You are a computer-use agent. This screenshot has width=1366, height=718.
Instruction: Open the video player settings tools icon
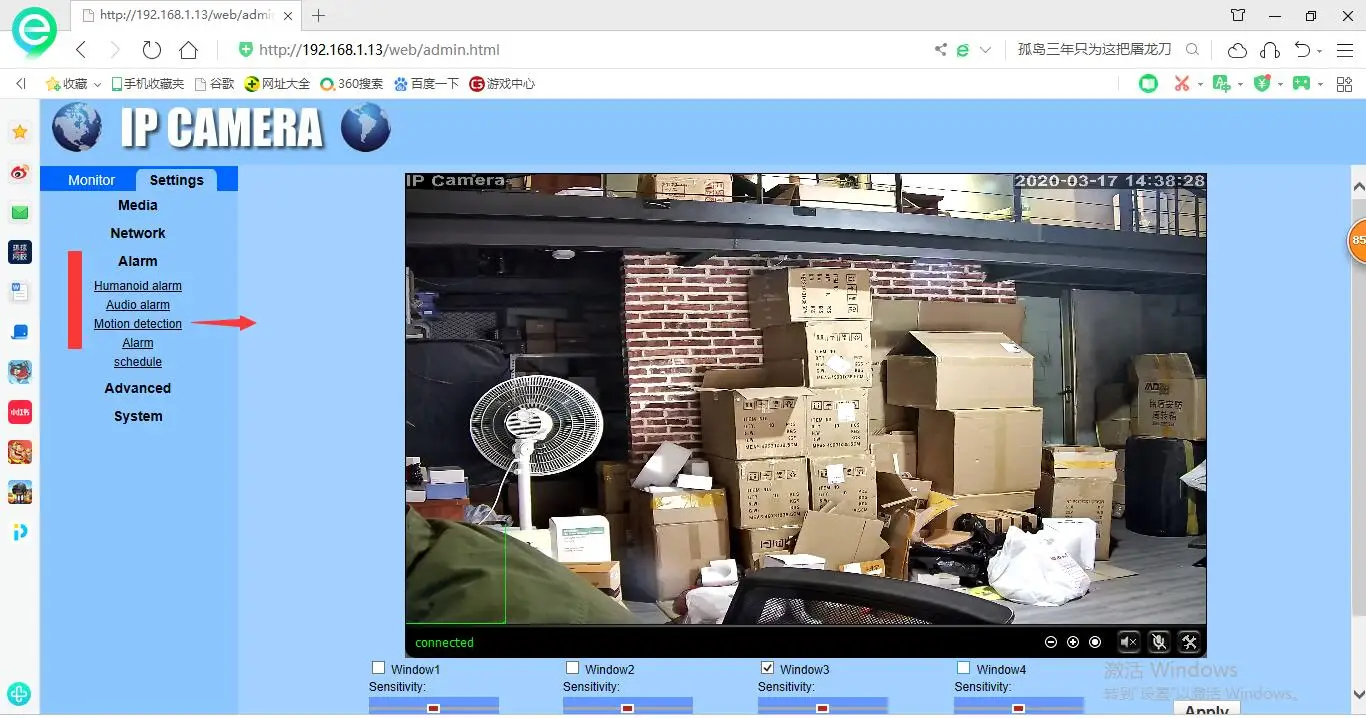pyautogui.click(x=1189, y=642)
